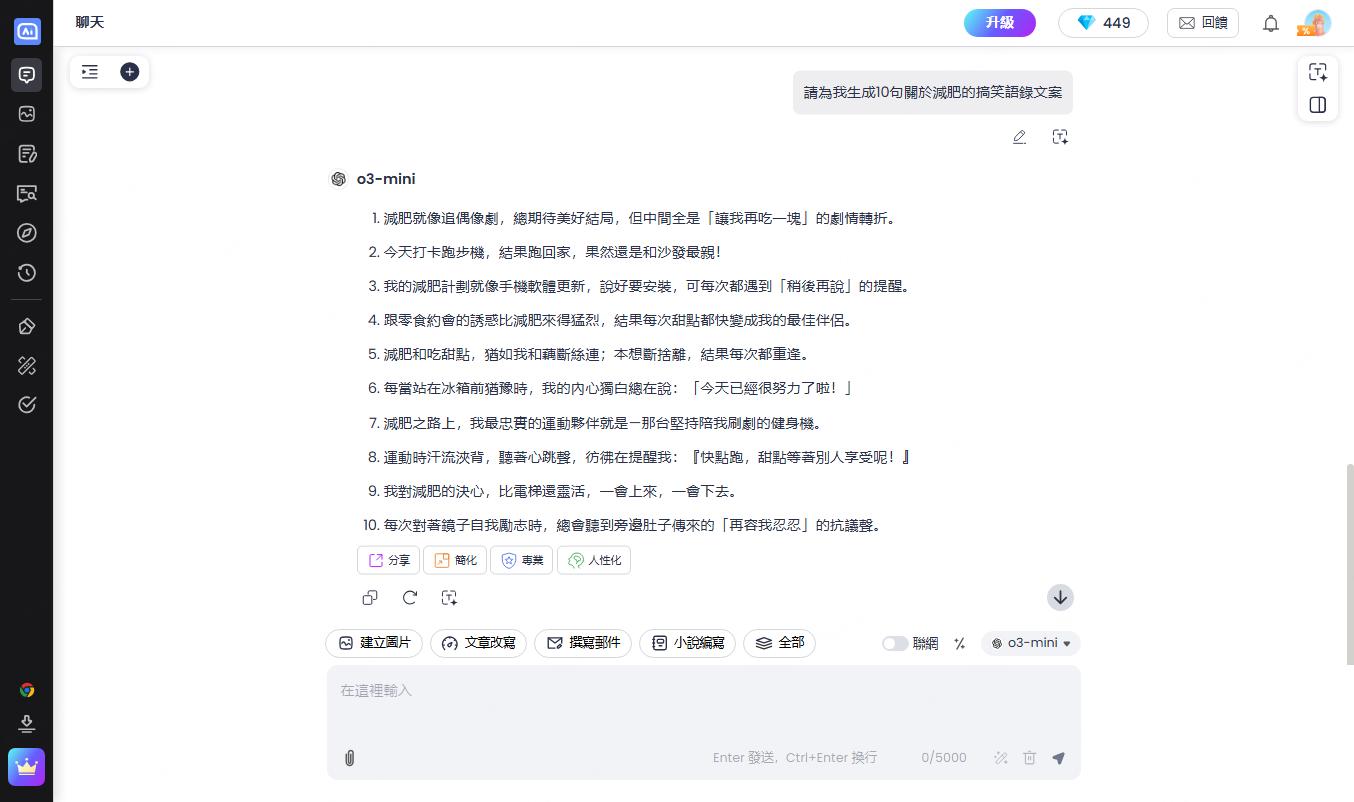1354x802 pixels.
Task: Open the writing document sidebar icon
Action: (27, 154)
